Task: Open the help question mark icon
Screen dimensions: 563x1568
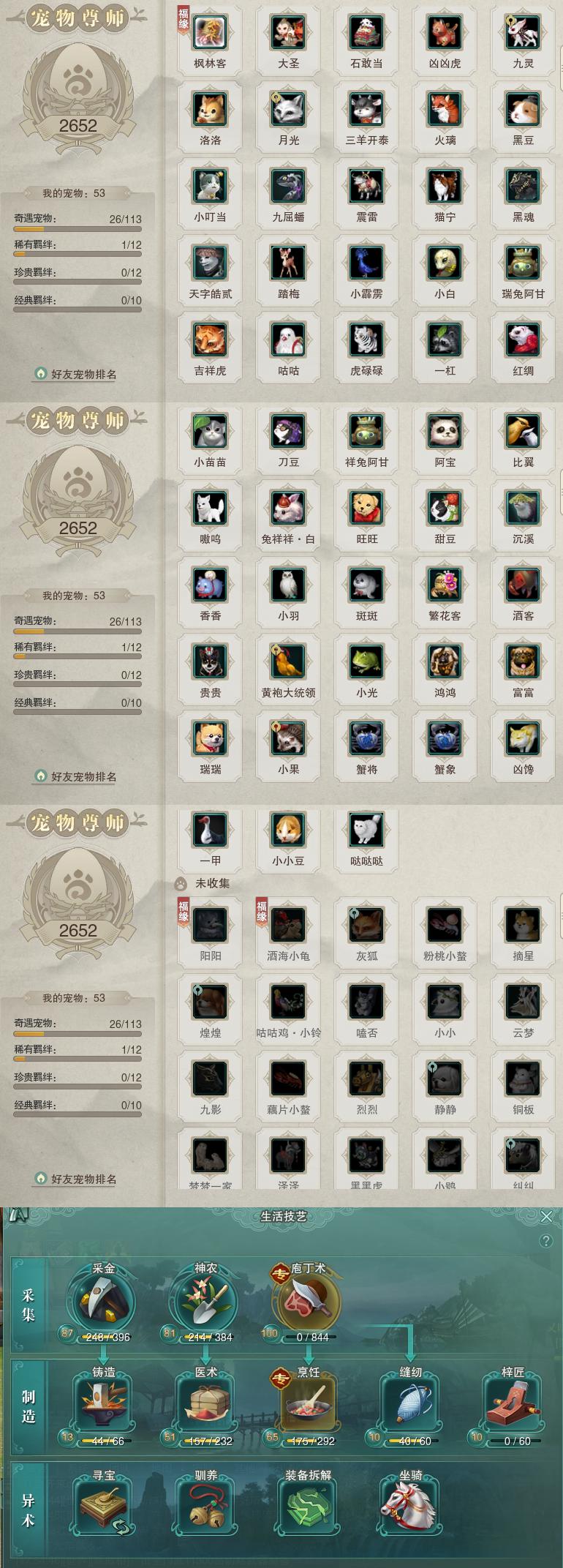Action: pyautogui.click(x=545, y=1241)
